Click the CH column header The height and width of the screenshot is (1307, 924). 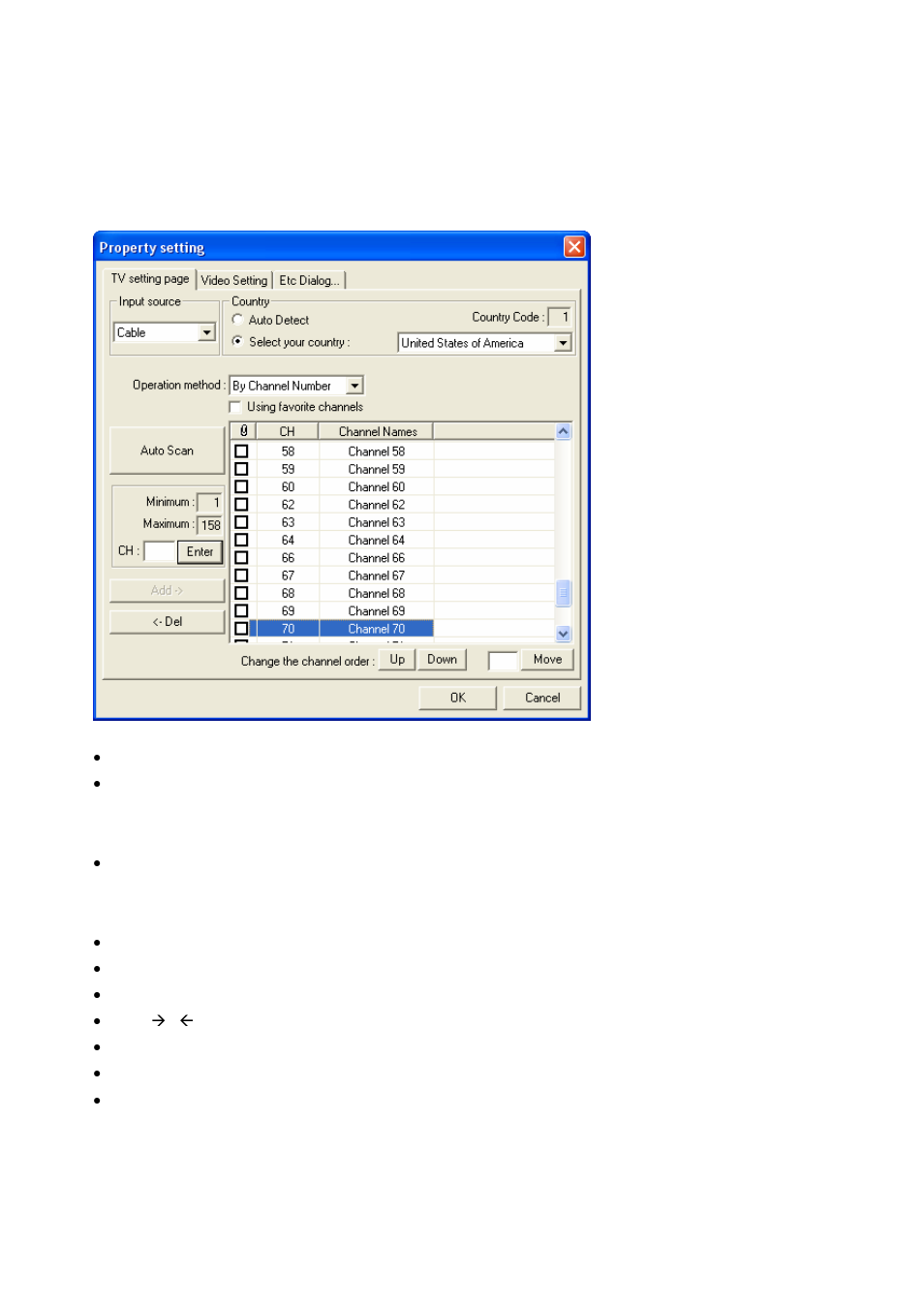tap(288, 431)
